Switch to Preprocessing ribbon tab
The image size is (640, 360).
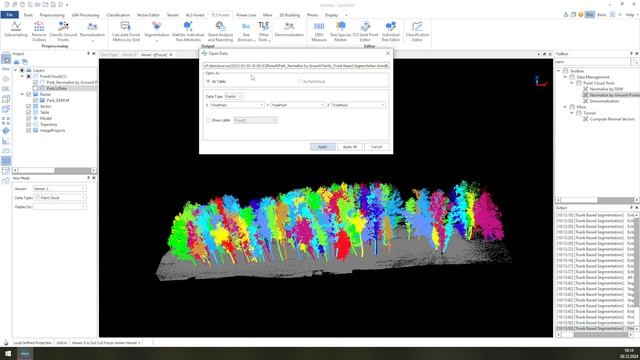(52, 15)
